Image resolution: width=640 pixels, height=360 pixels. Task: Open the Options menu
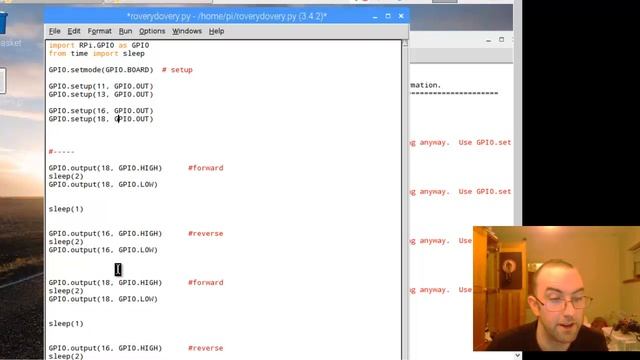pyautogui.click(x=152, y=31)
